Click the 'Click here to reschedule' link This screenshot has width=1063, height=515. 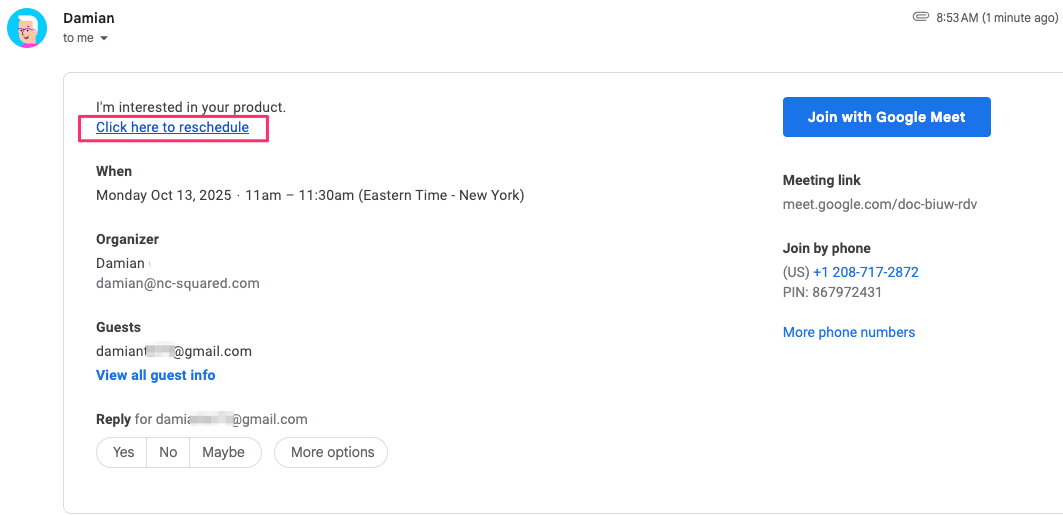(172, 127)
